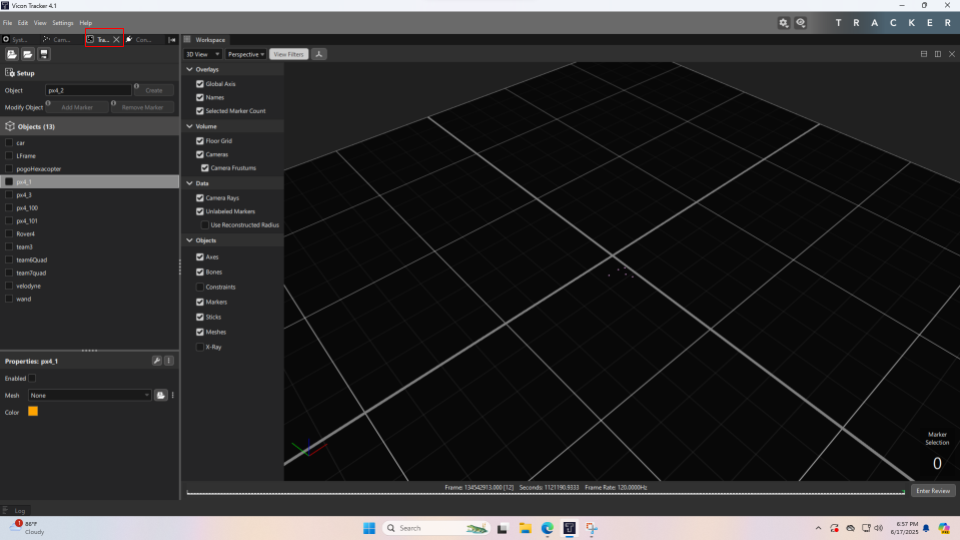Image resolution: width=960 pixels, height=540 pixels.
Task: Open the File menu
Action: (7, 23)
